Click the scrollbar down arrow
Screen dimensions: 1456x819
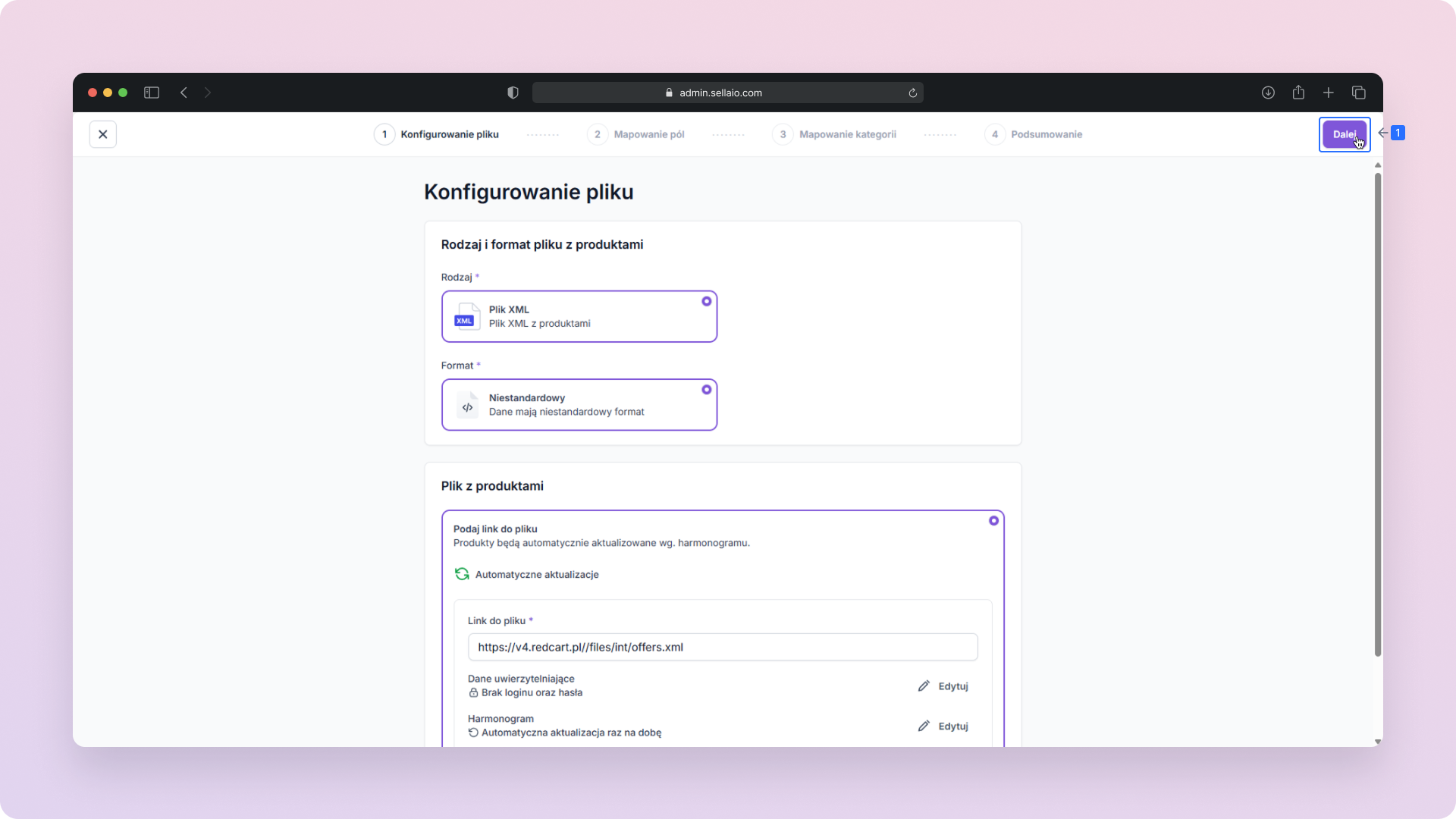pyautogui.click(x=1378, y=742)
